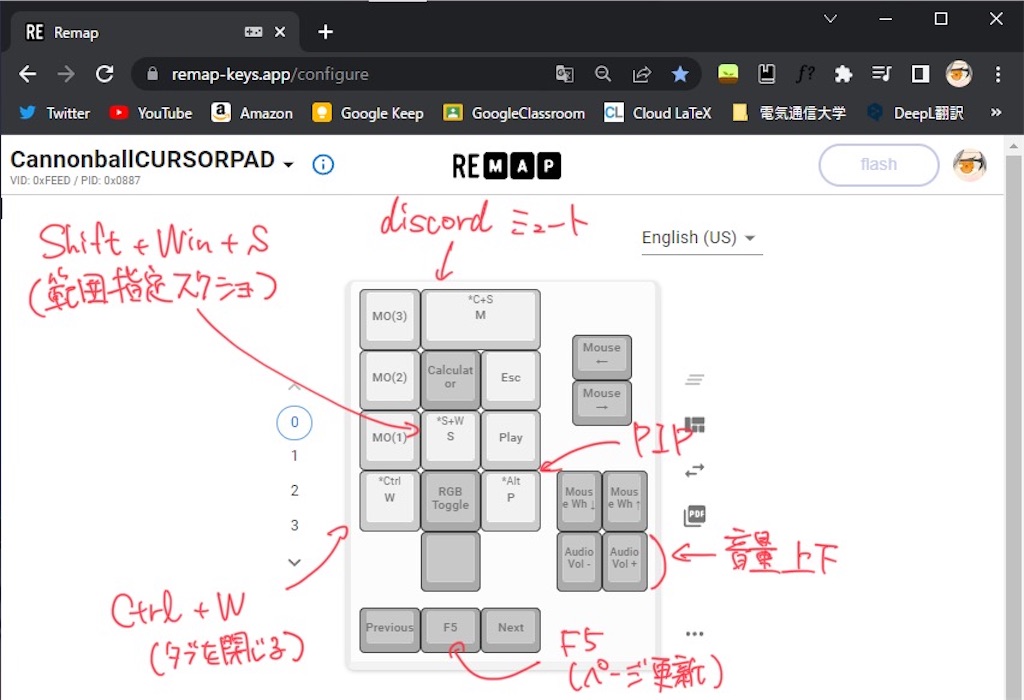Select the RGB Toggle key

[x=450, y=500]
